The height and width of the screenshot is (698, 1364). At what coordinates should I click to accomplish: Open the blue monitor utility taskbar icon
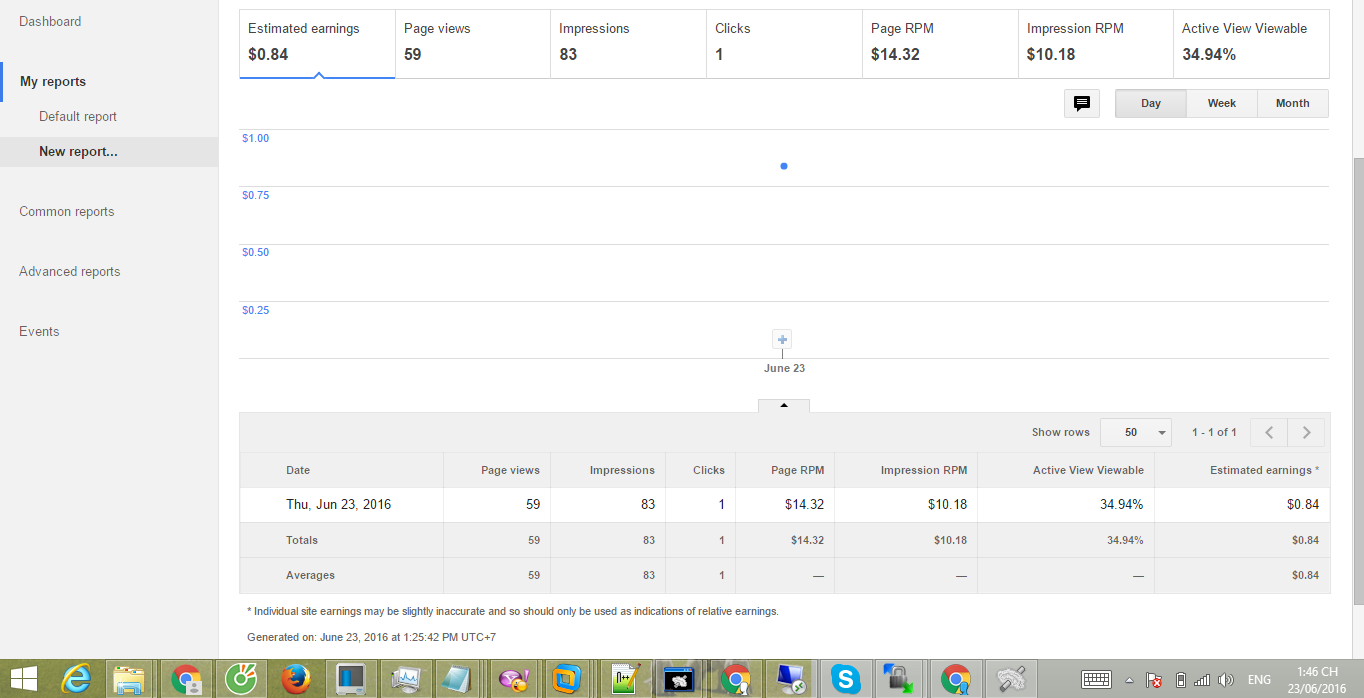[350, 680]
